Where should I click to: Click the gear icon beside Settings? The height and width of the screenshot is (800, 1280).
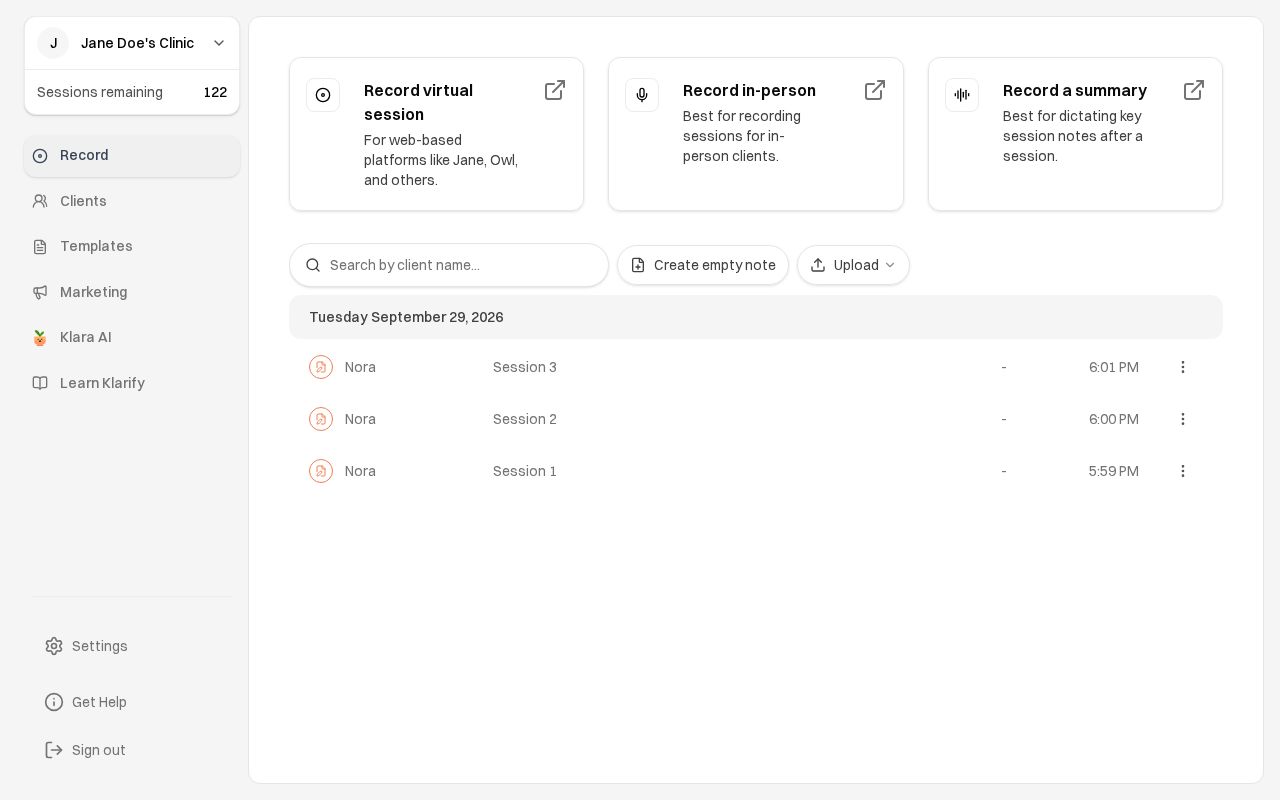click(54, 646)
